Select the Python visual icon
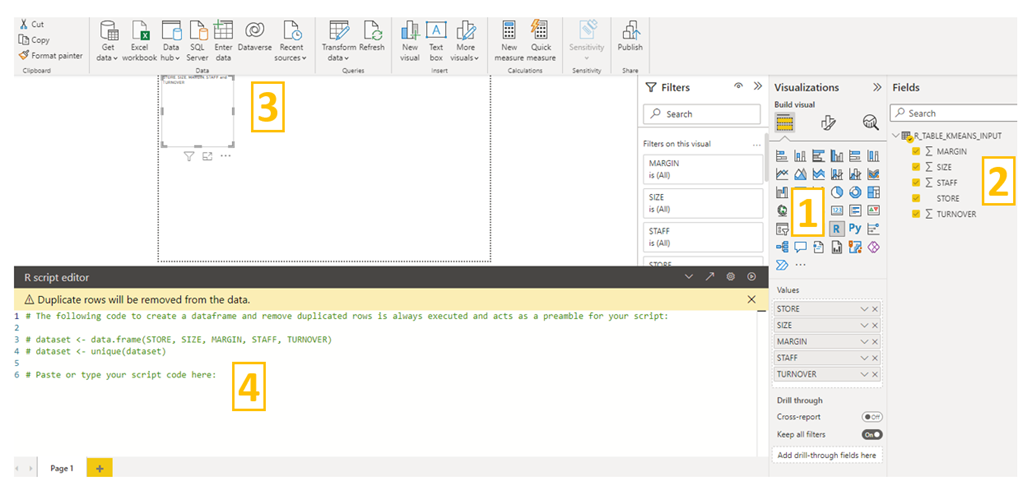This screenshot has width=1023, height=495. pyautogui.click(x=855, y=228)
